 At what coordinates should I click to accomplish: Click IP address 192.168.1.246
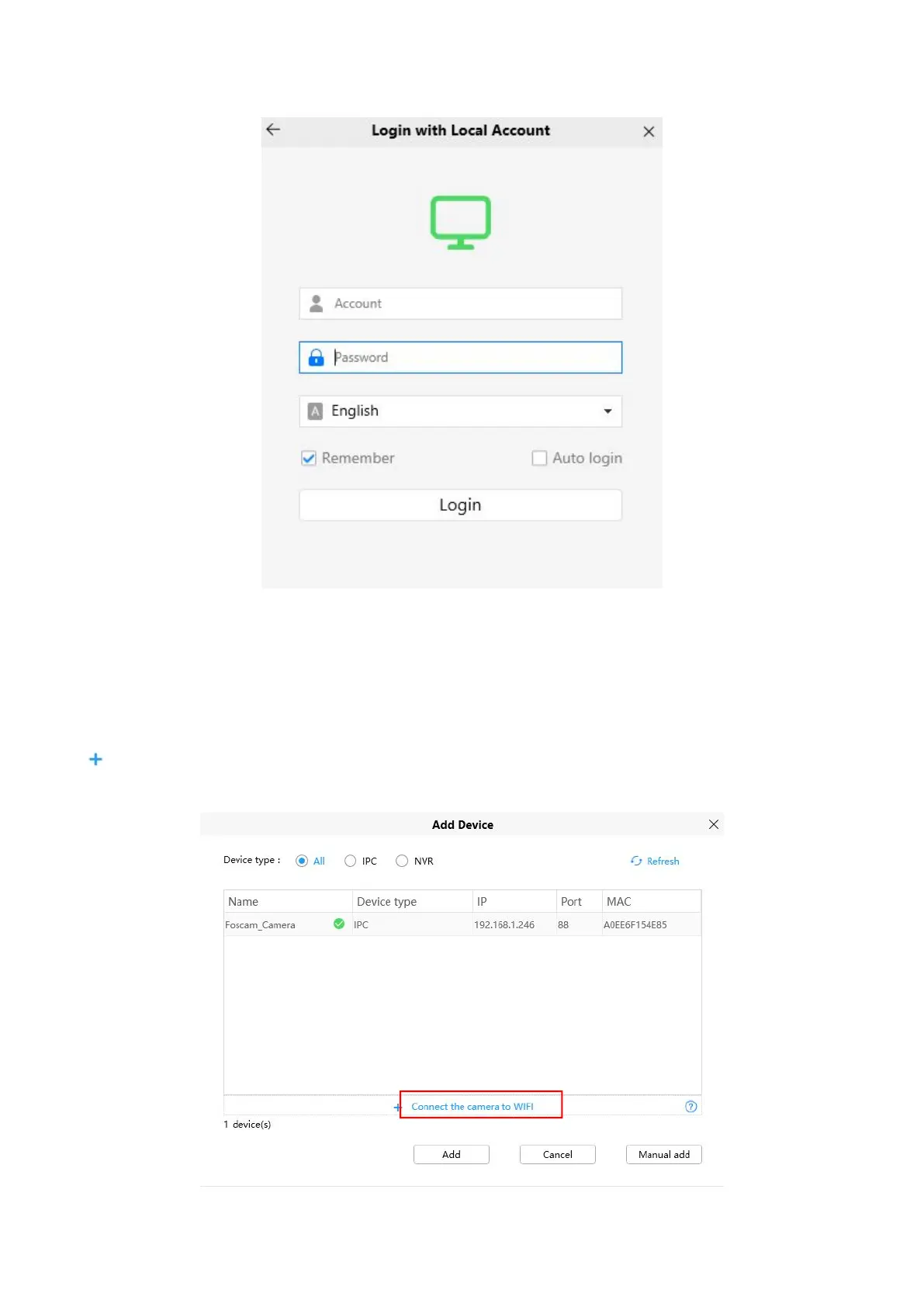click(x=504, y=925)
